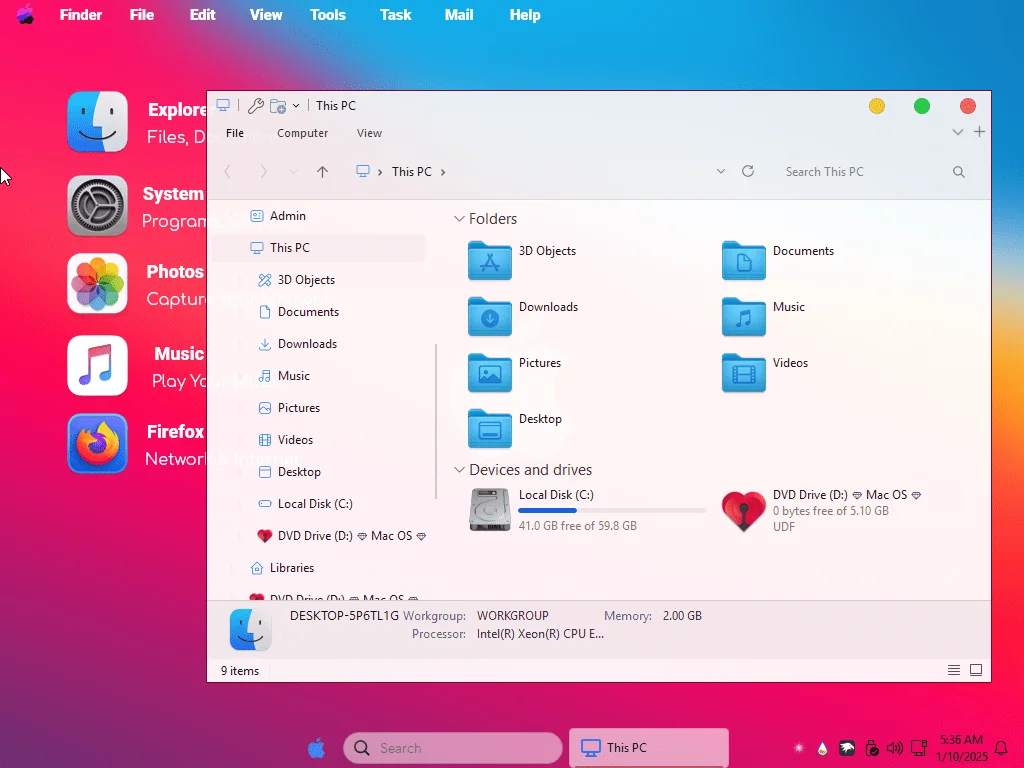Select the DVD Drive (D:) heart icon
This screenshot has height=768, width=1024.
click(x=743, y=511)
